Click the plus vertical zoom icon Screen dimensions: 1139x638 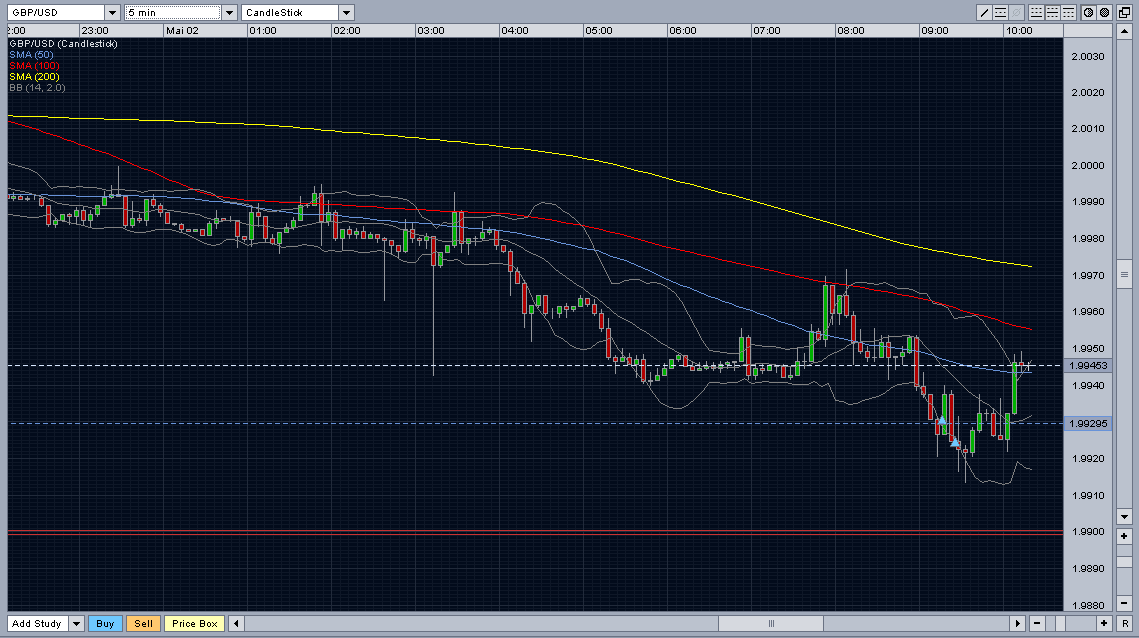click(1124, 536)
